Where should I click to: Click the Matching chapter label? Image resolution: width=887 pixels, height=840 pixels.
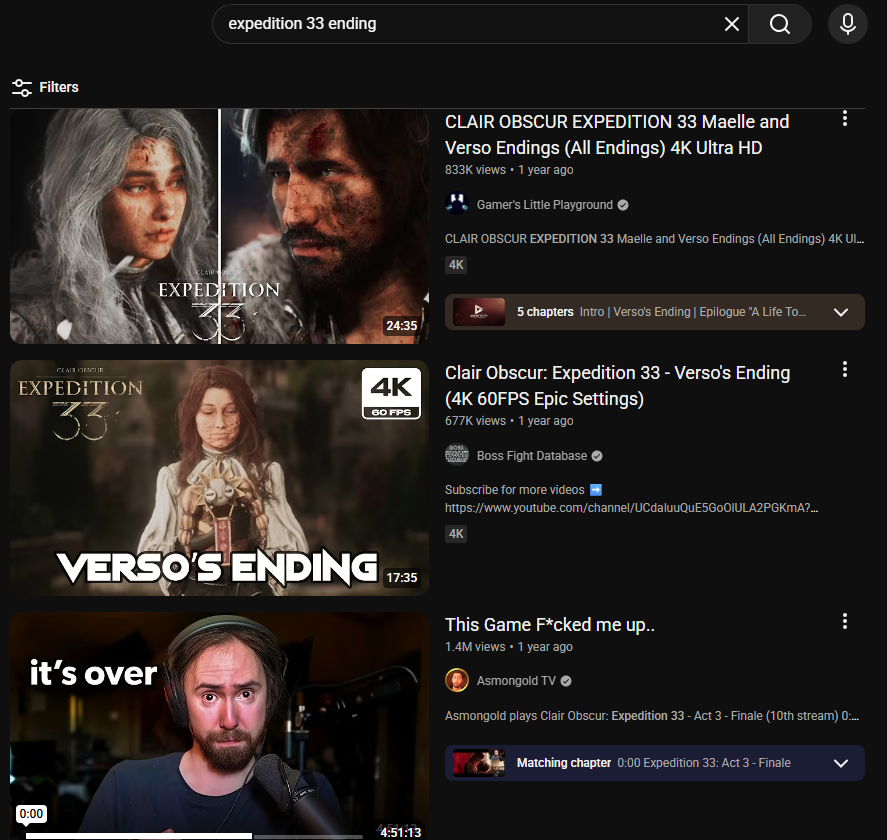(x=563, y=763)
